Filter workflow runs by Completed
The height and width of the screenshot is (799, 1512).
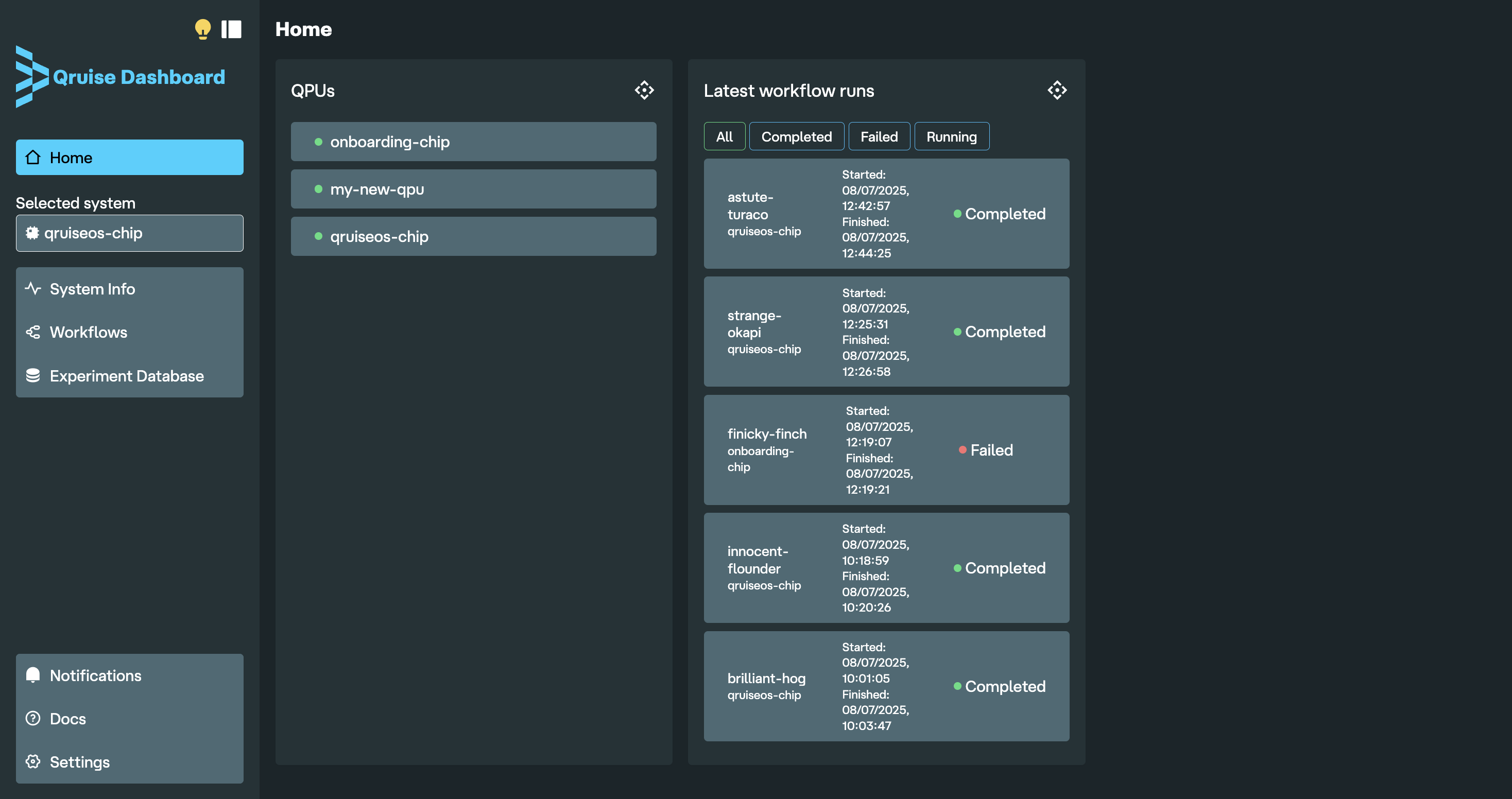tap(796, 137)
